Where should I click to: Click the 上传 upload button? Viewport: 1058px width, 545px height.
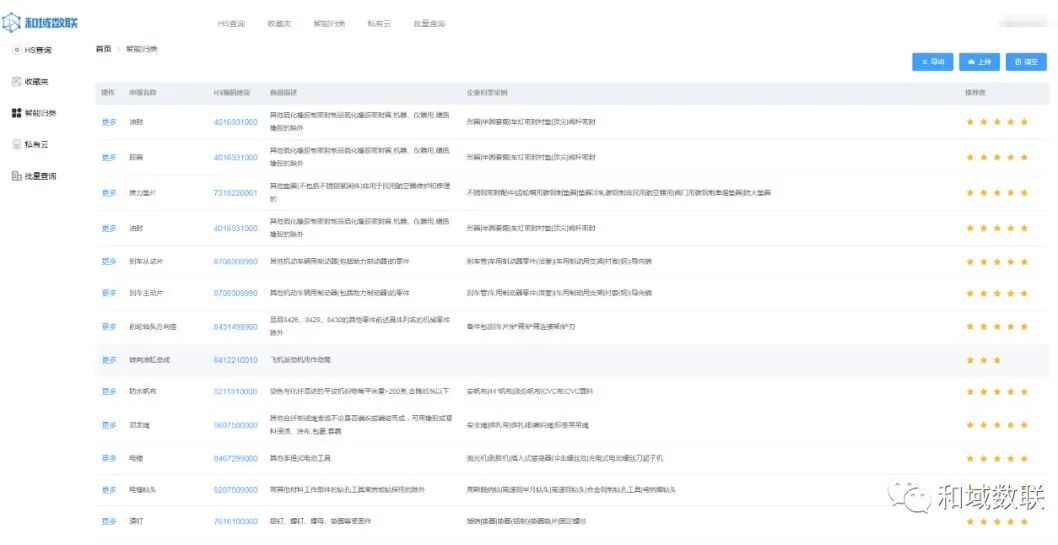coord(979,61)
